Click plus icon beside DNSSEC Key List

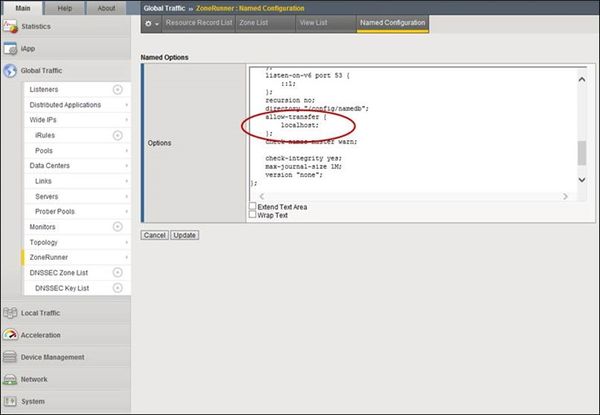(117, 288)
